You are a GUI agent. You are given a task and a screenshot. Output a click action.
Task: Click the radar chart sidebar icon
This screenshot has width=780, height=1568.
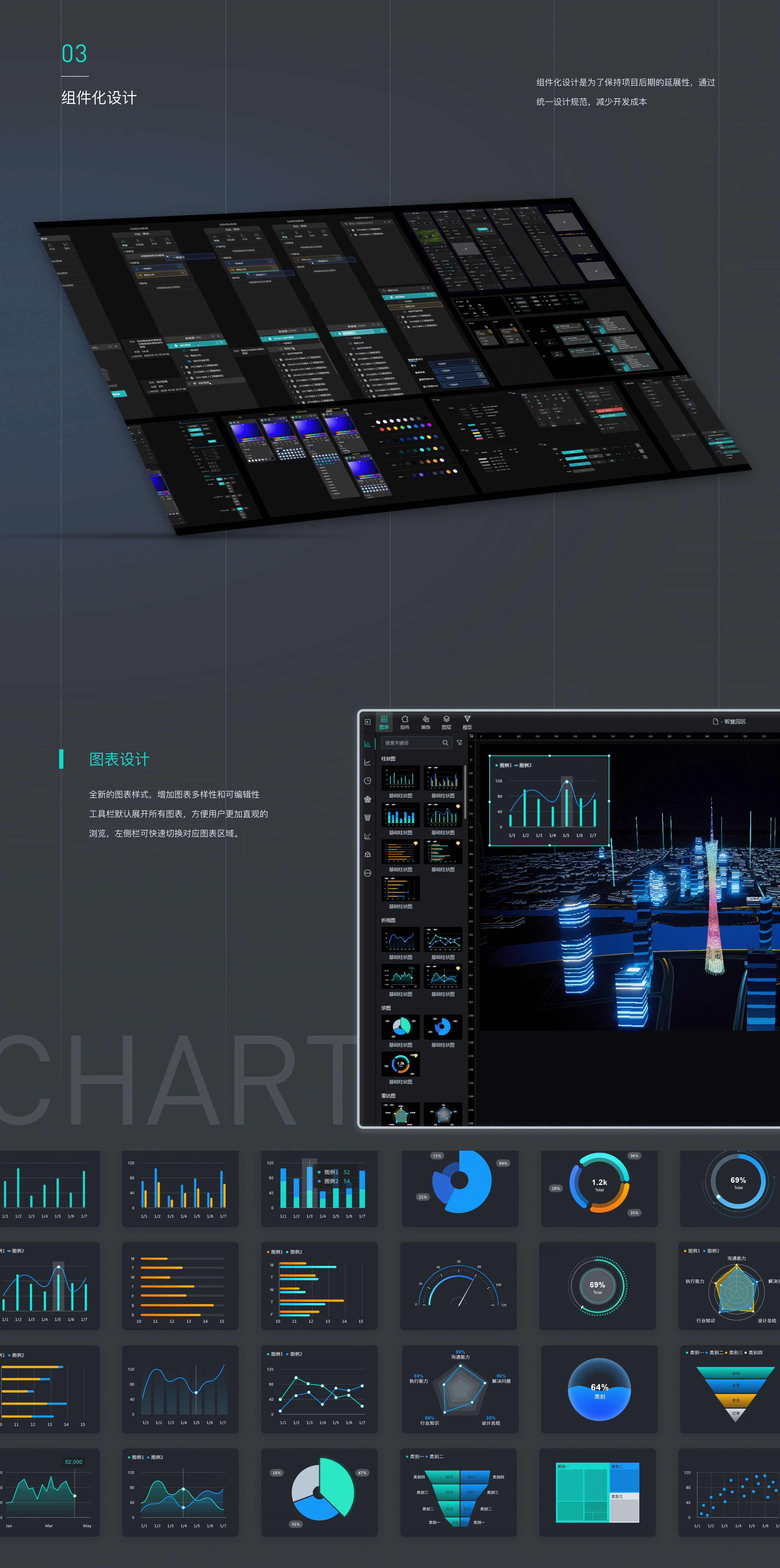click(x=367, y=799)
